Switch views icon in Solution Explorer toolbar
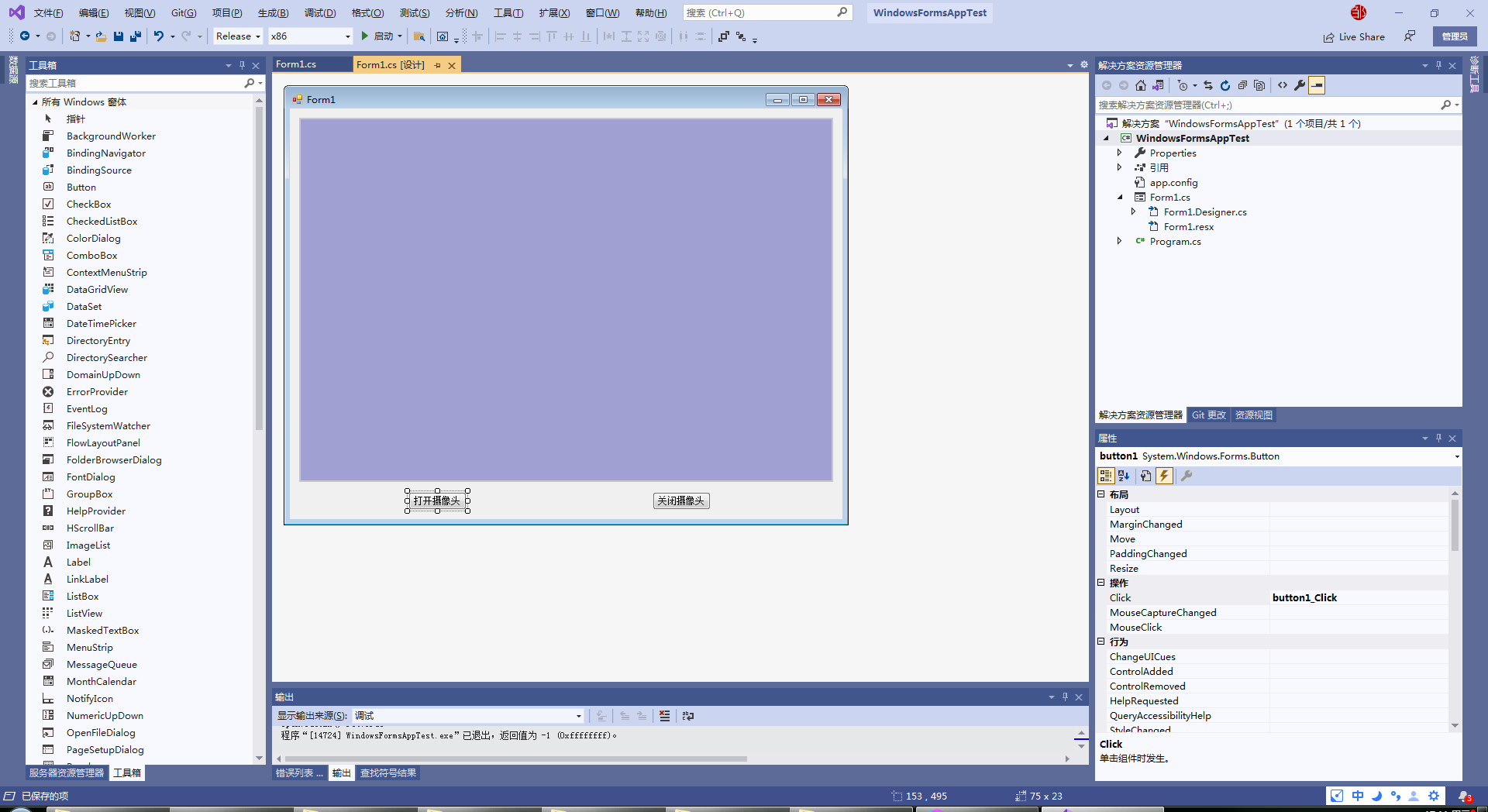Image resolution: width=1488 pixels, height=812 pixels. 1158,85
